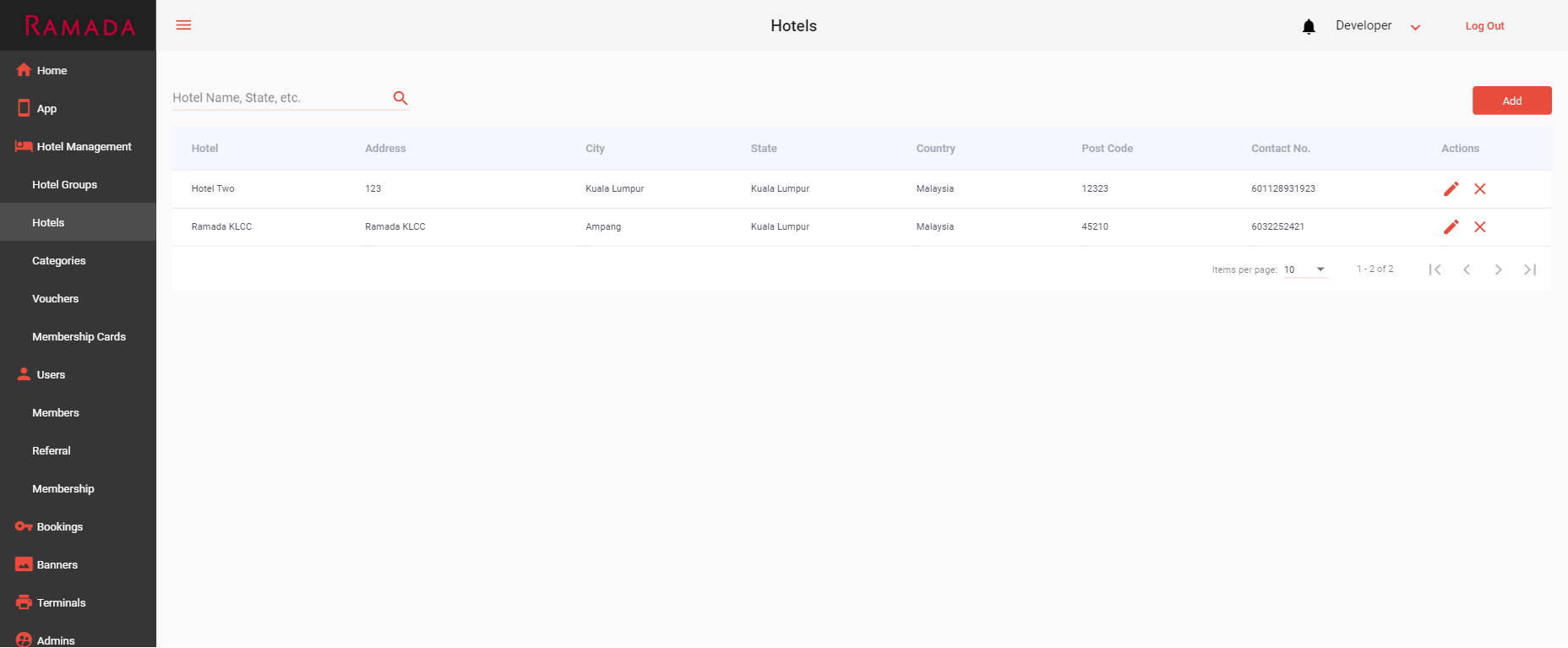Viewport: 1568px width, 648px height.
Task: Open Bookings in the sidebar
Action: (78, 526)
